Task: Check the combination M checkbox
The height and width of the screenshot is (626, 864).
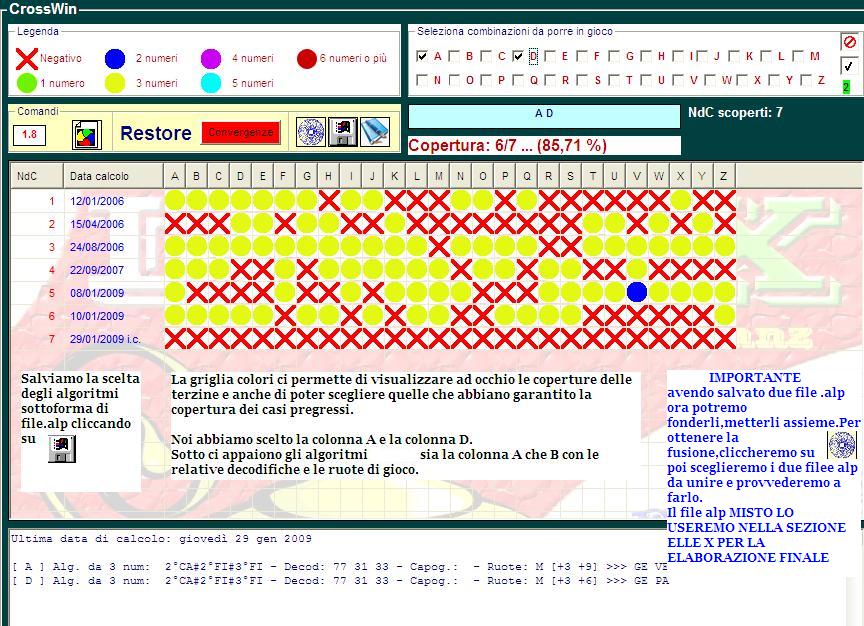Action: click(x=798, y=56)
